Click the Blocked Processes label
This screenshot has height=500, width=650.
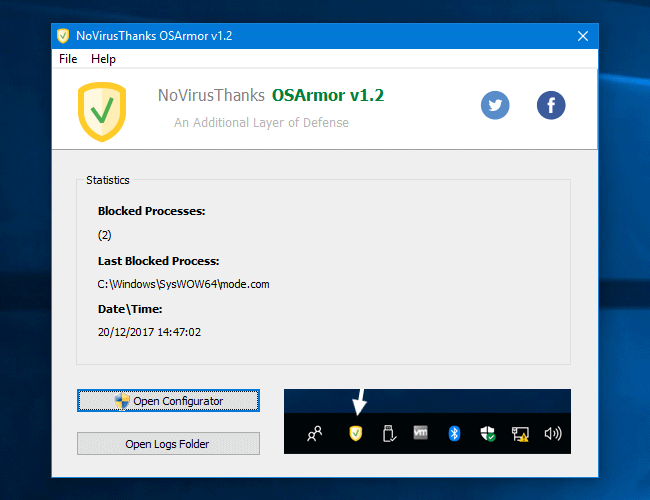point(151,211)
